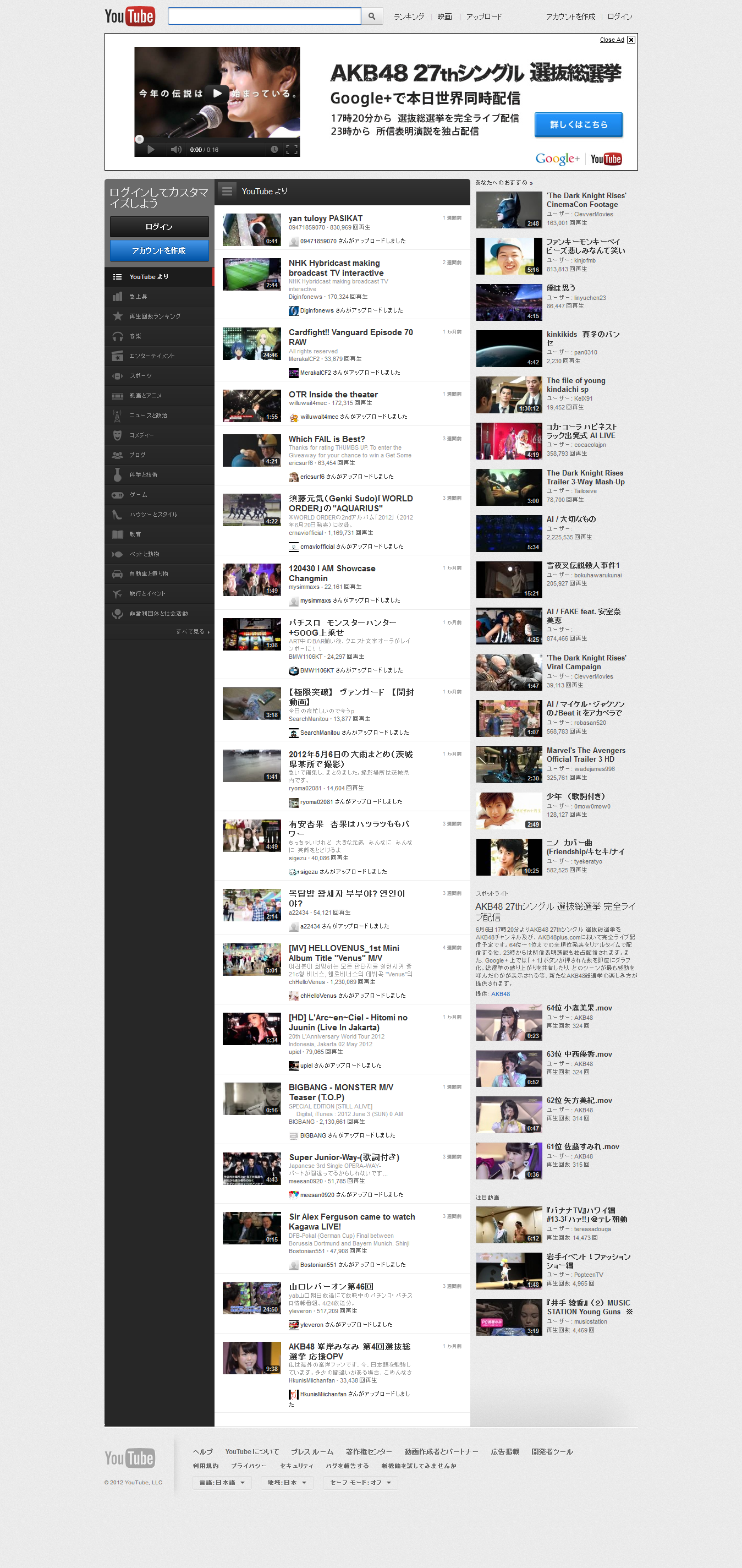Click the fish icon for ペットと動物
The image size is (742, 1568).
click(117, 554)
